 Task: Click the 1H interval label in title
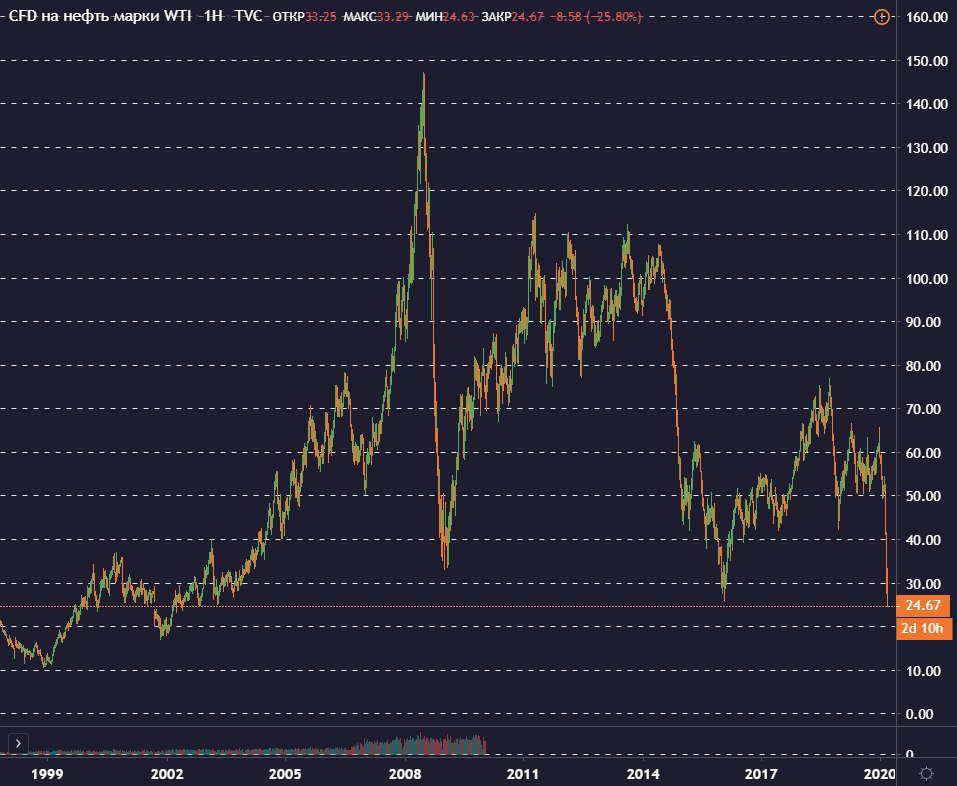click(x=213, y=16)
